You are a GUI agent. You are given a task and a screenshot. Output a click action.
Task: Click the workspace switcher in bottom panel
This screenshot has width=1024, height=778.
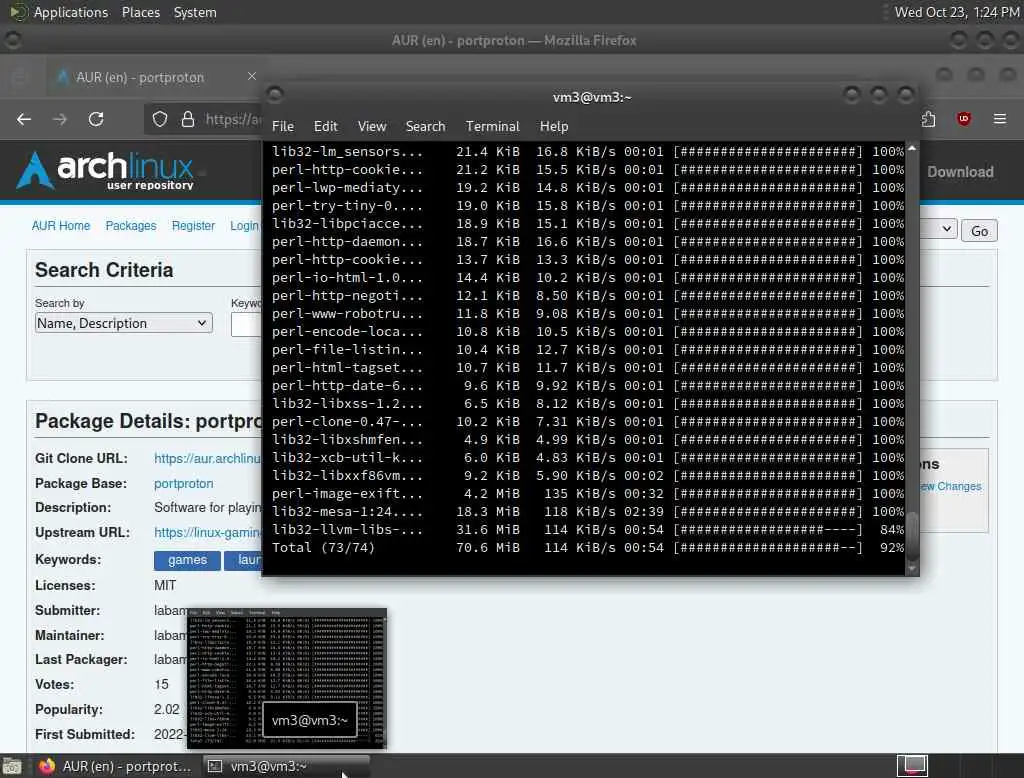click(912, 766)
